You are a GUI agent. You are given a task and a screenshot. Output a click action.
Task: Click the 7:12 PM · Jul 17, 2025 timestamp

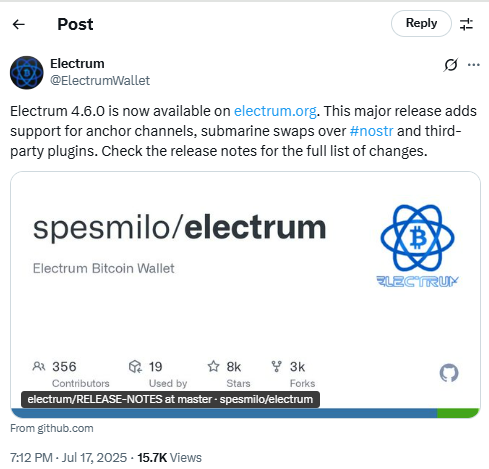(68, 458)
